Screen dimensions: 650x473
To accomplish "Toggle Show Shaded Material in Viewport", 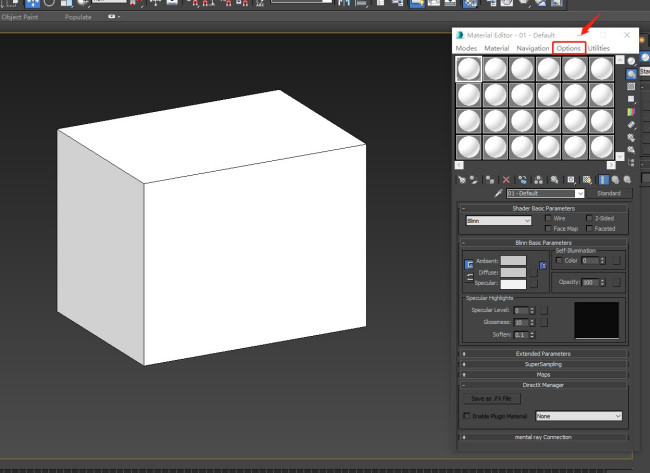I will [x=587, y=179].
